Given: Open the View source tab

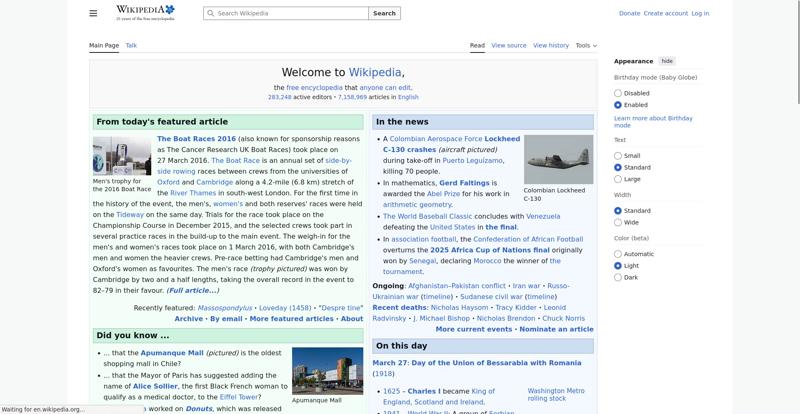Looking at the screenshot, I should (509, 45).
